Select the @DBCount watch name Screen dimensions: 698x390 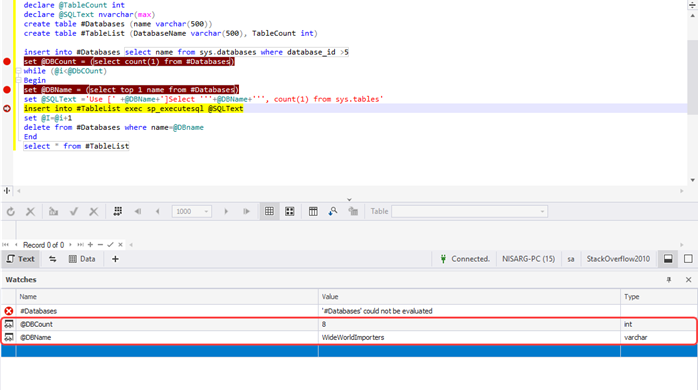click(37, 324)
